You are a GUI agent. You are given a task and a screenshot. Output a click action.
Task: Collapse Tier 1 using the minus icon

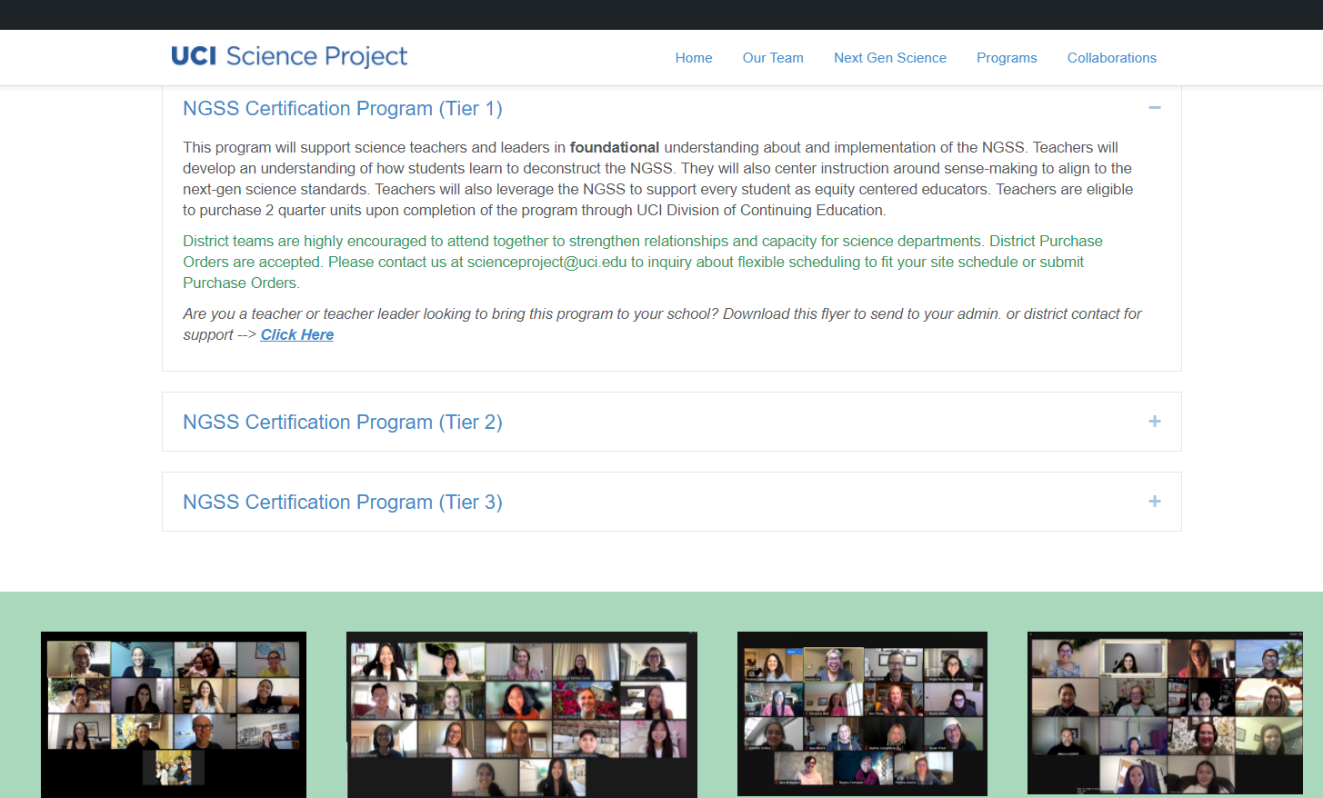pyautogui.click(x=1154, y=107)
